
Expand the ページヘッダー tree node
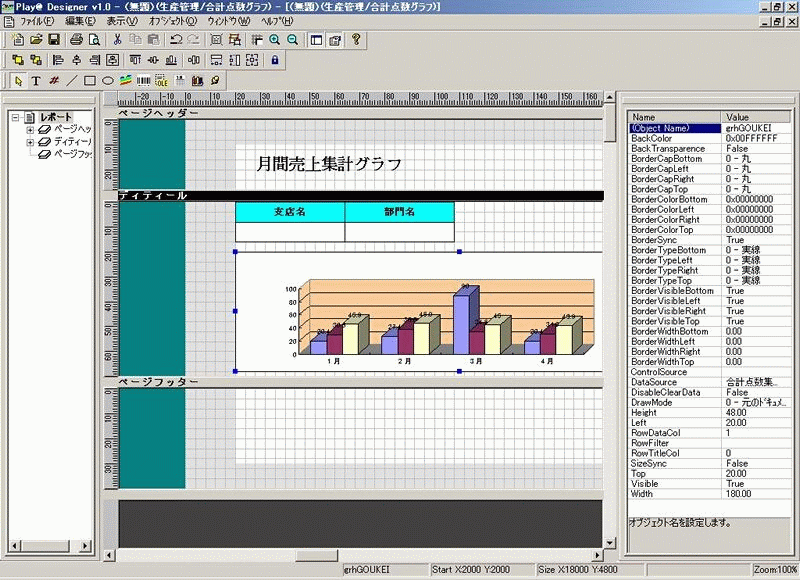point(30,129)
